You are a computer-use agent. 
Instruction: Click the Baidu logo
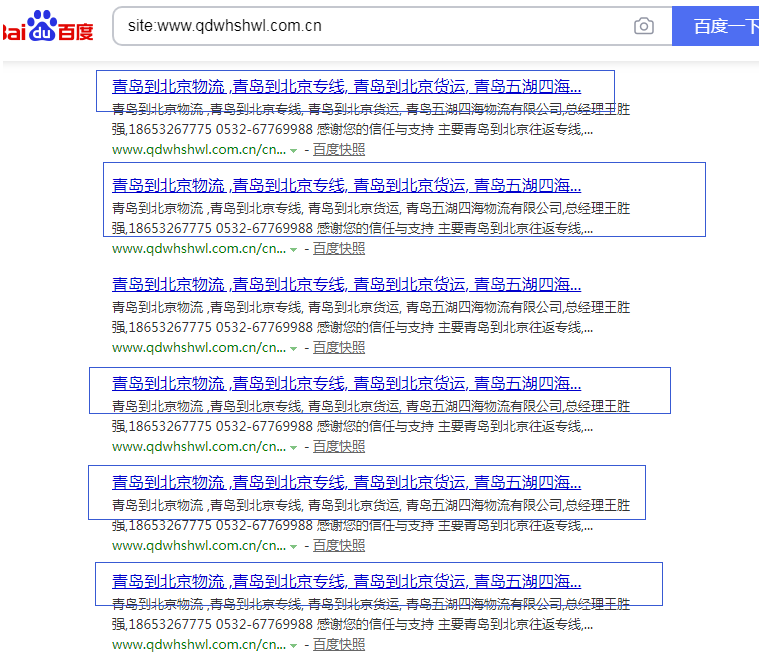click(x=48, y=27)
